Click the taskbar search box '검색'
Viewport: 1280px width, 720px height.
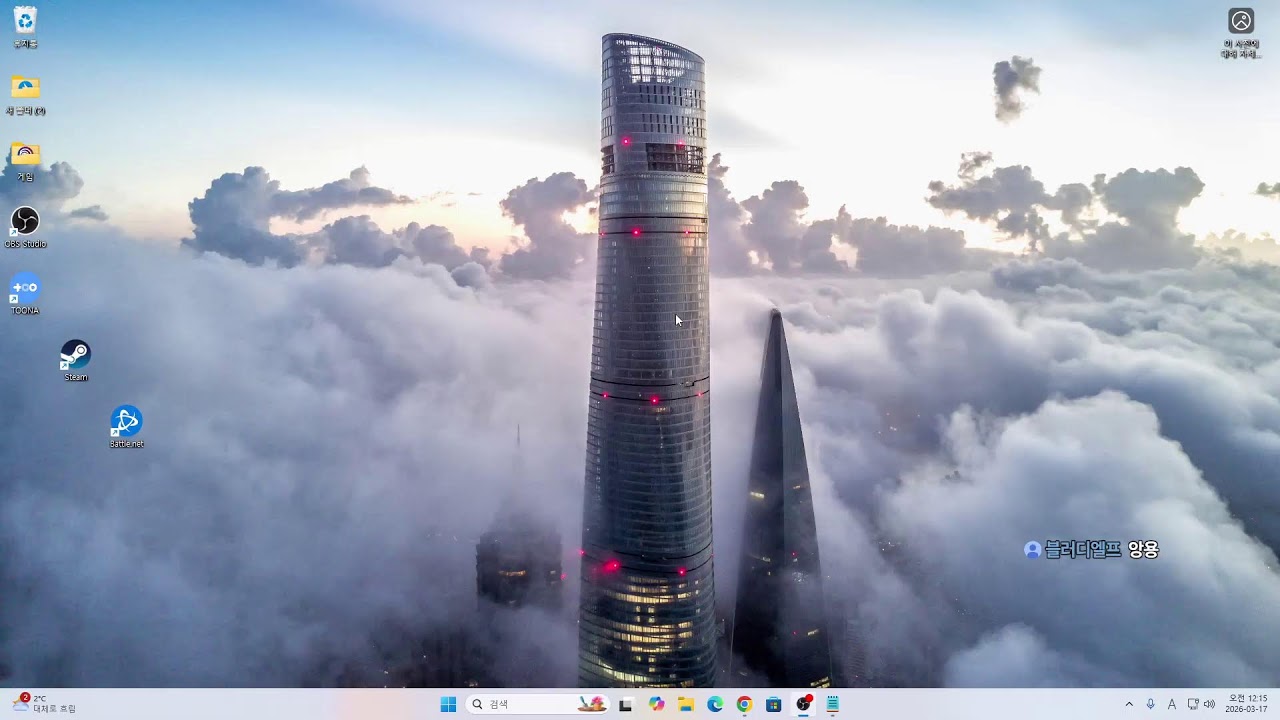click(538, 704)
